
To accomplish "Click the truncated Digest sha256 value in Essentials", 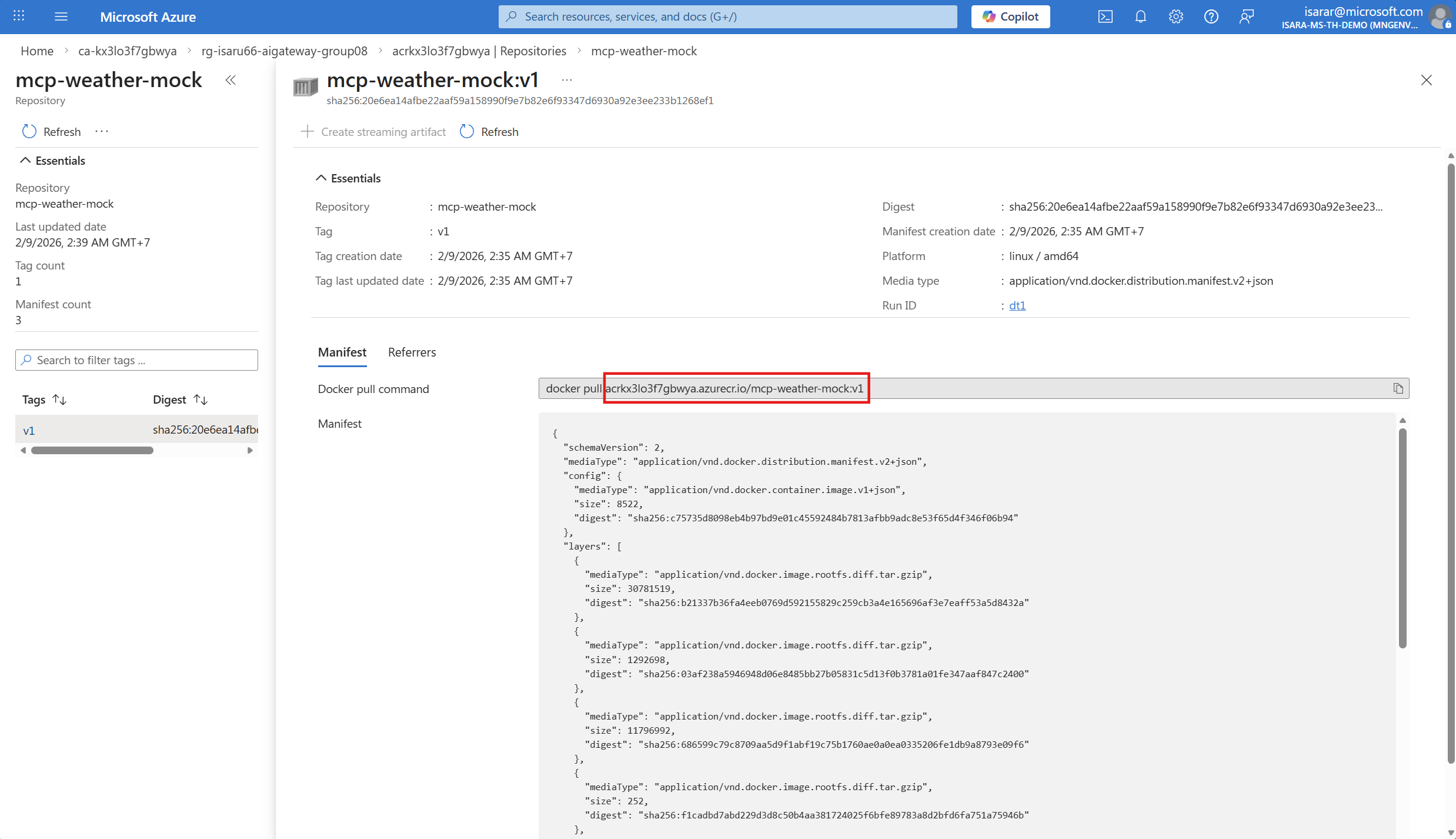I will pos(1195,207).
